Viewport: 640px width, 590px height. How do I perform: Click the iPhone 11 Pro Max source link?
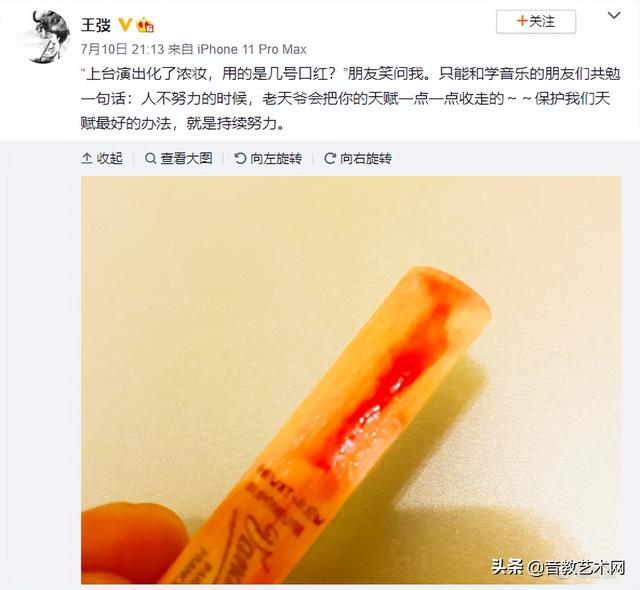[x=252, y=49]
